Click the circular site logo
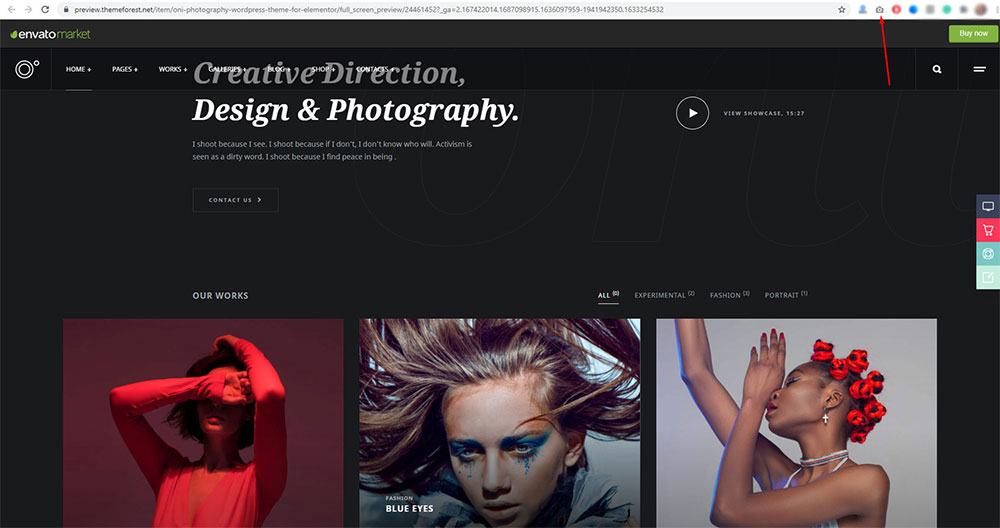 click(27, 69)
